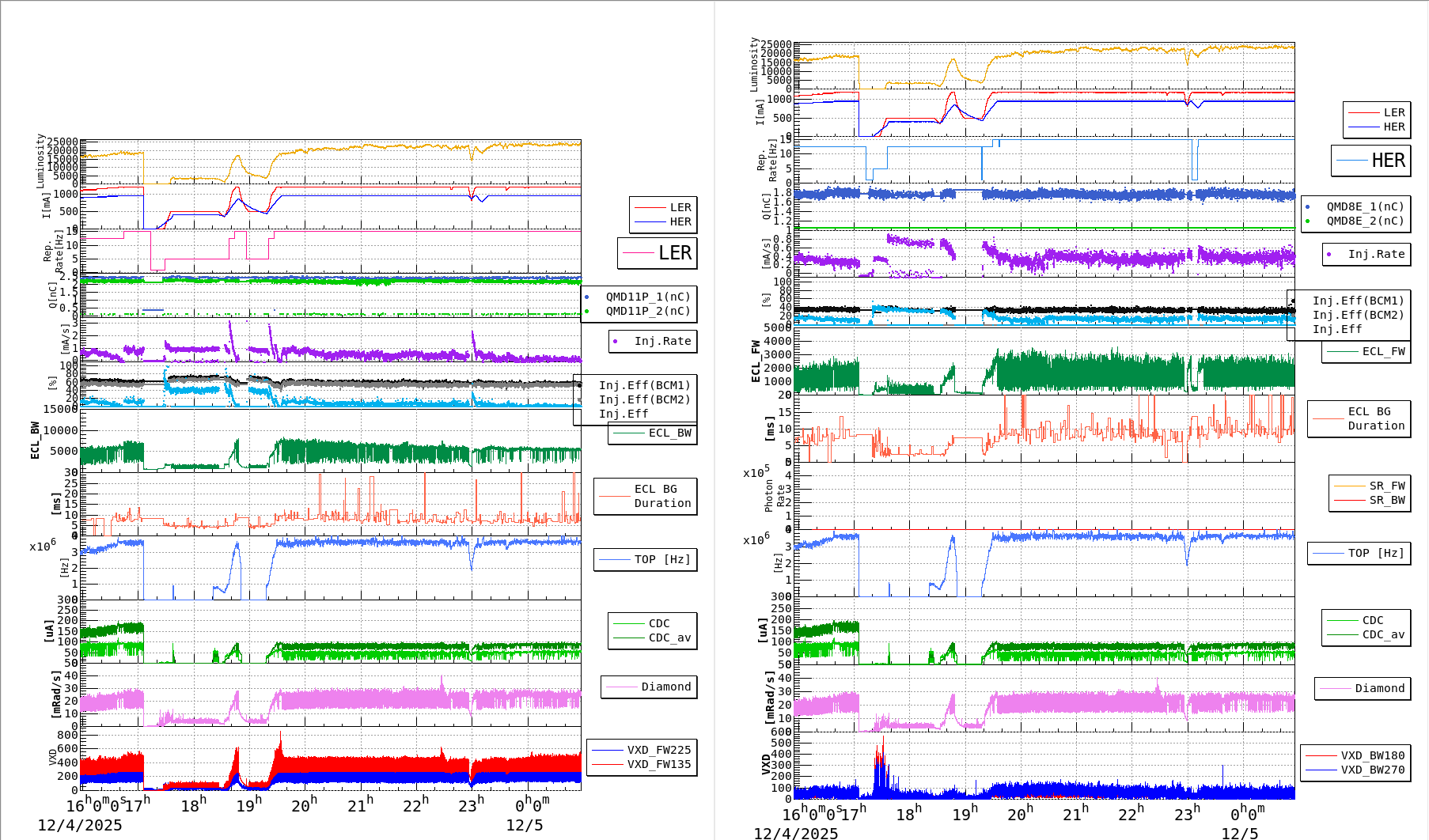Viewport: 1429px width, 840px height.
Task: Click the purple Inj.Rate marker in right panel
Action: (x=1329, y=255)
